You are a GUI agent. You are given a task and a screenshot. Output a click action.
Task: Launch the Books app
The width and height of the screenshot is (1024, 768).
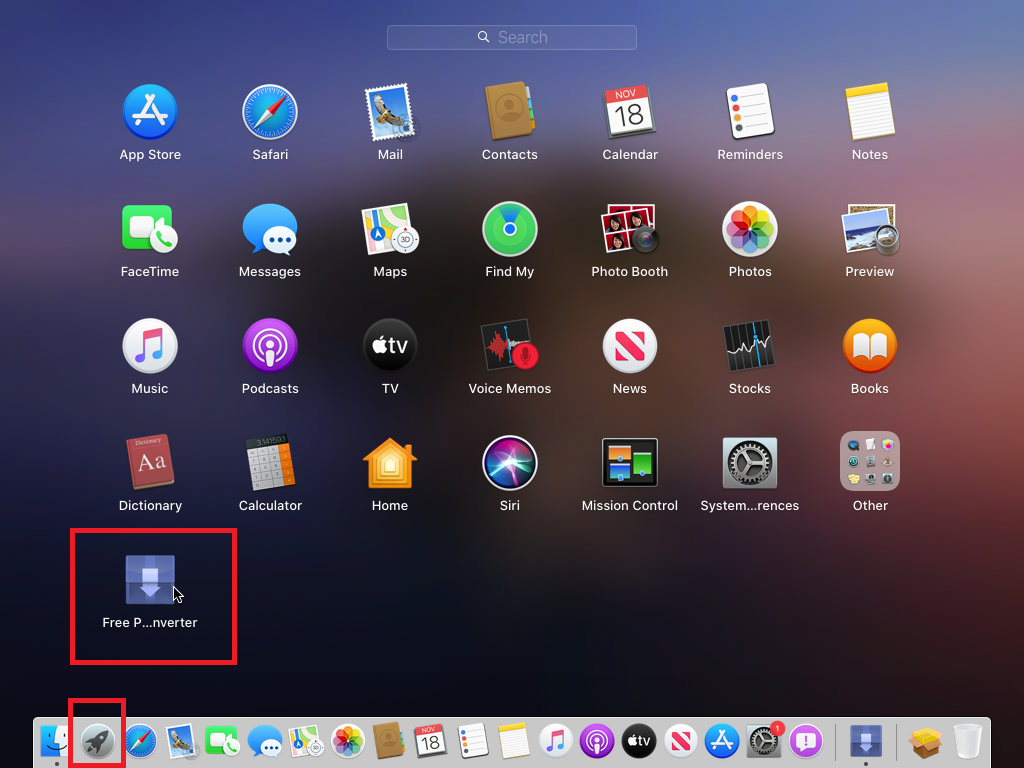click(870, 345)
